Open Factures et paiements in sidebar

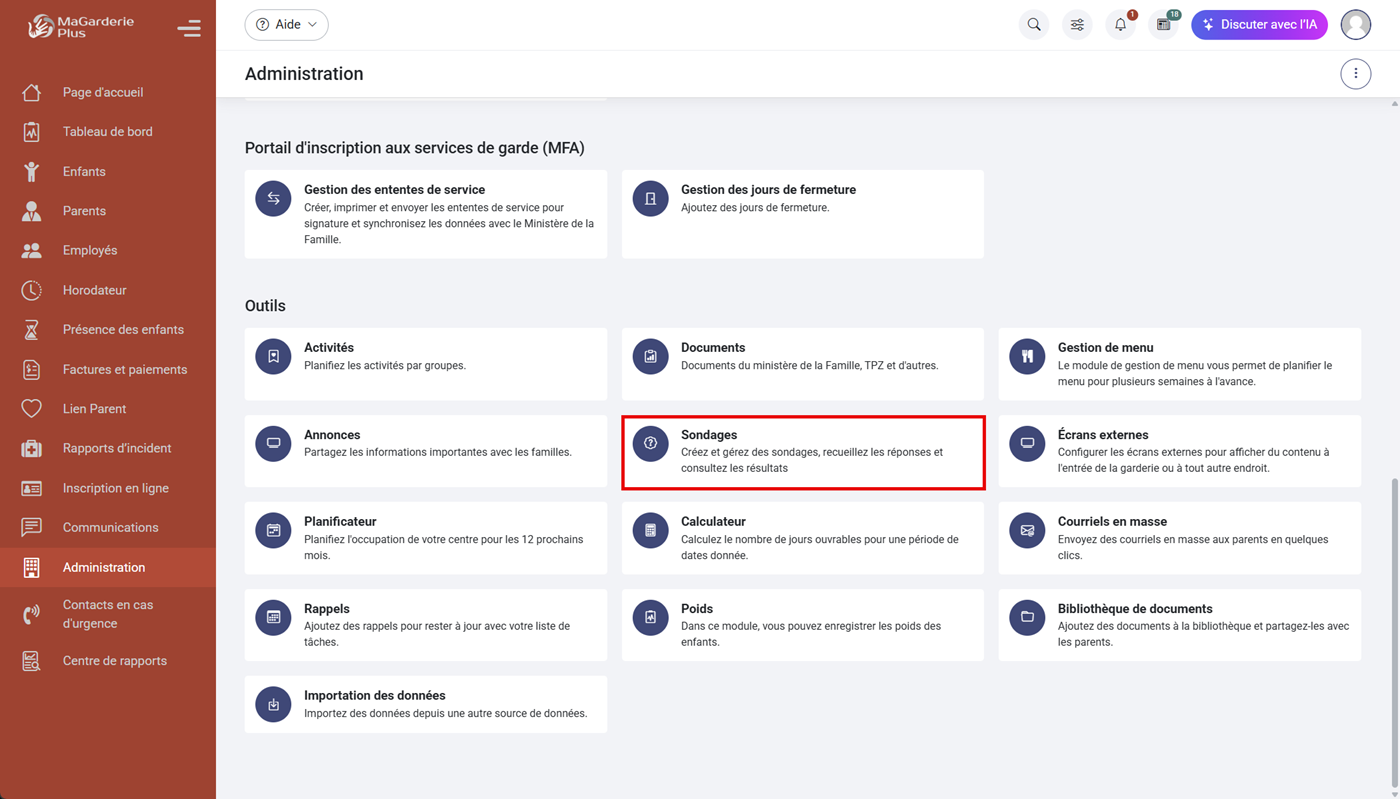[x=124, y=370]
